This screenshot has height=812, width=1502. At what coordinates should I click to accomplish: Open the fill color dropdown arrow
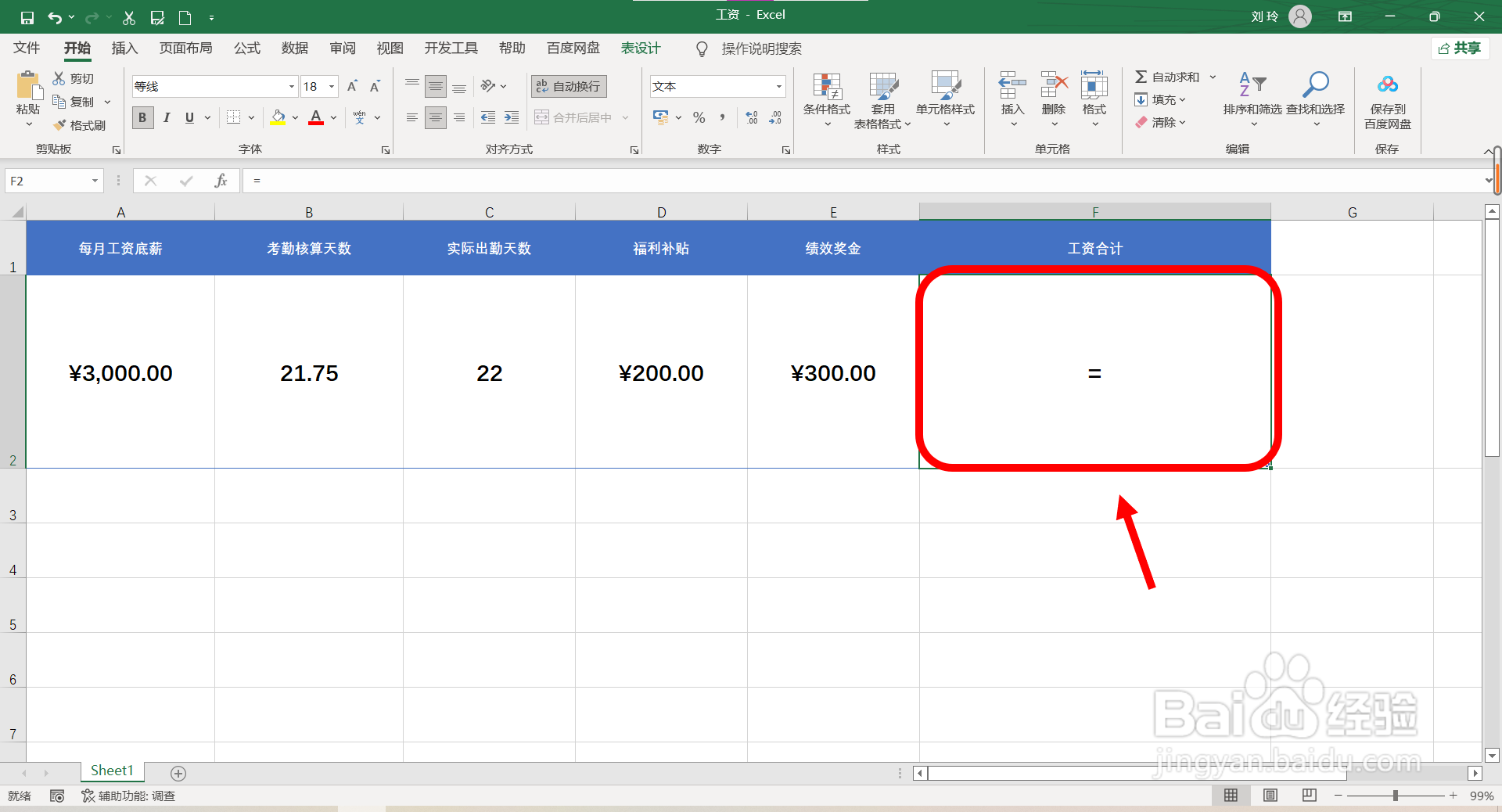pos(294,117)
